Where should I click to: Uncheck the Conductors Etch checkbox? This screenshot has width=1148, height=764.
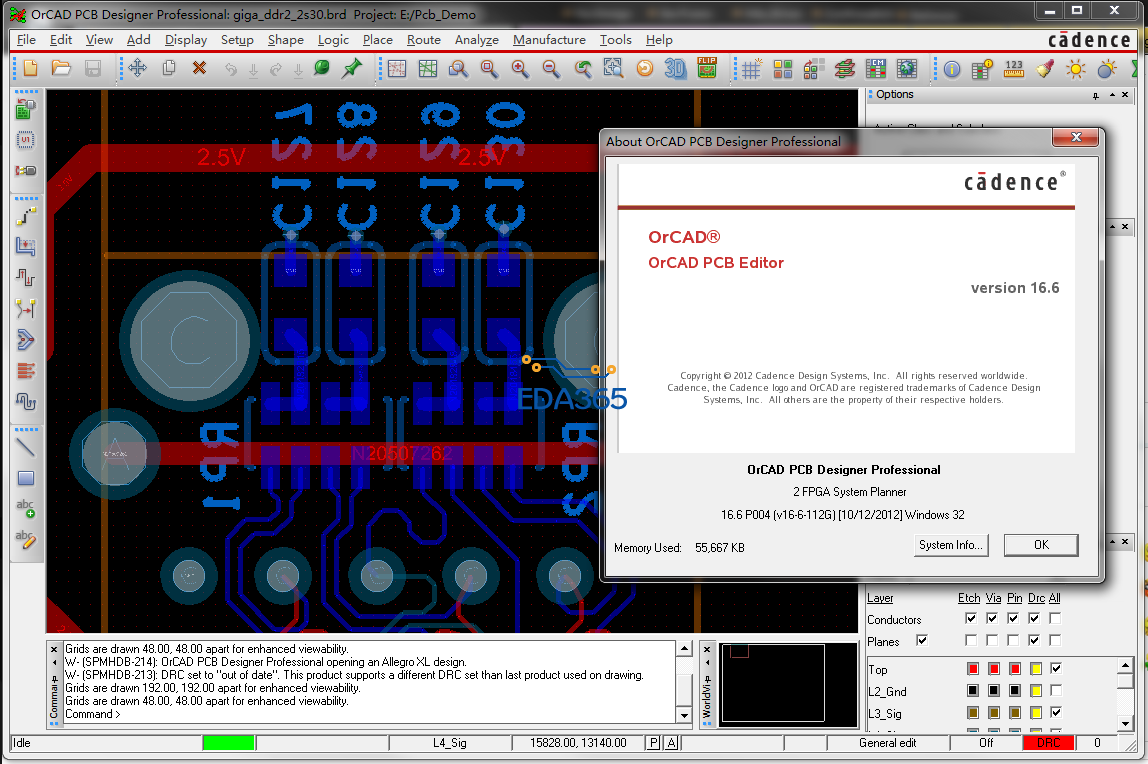click(970, 619)
